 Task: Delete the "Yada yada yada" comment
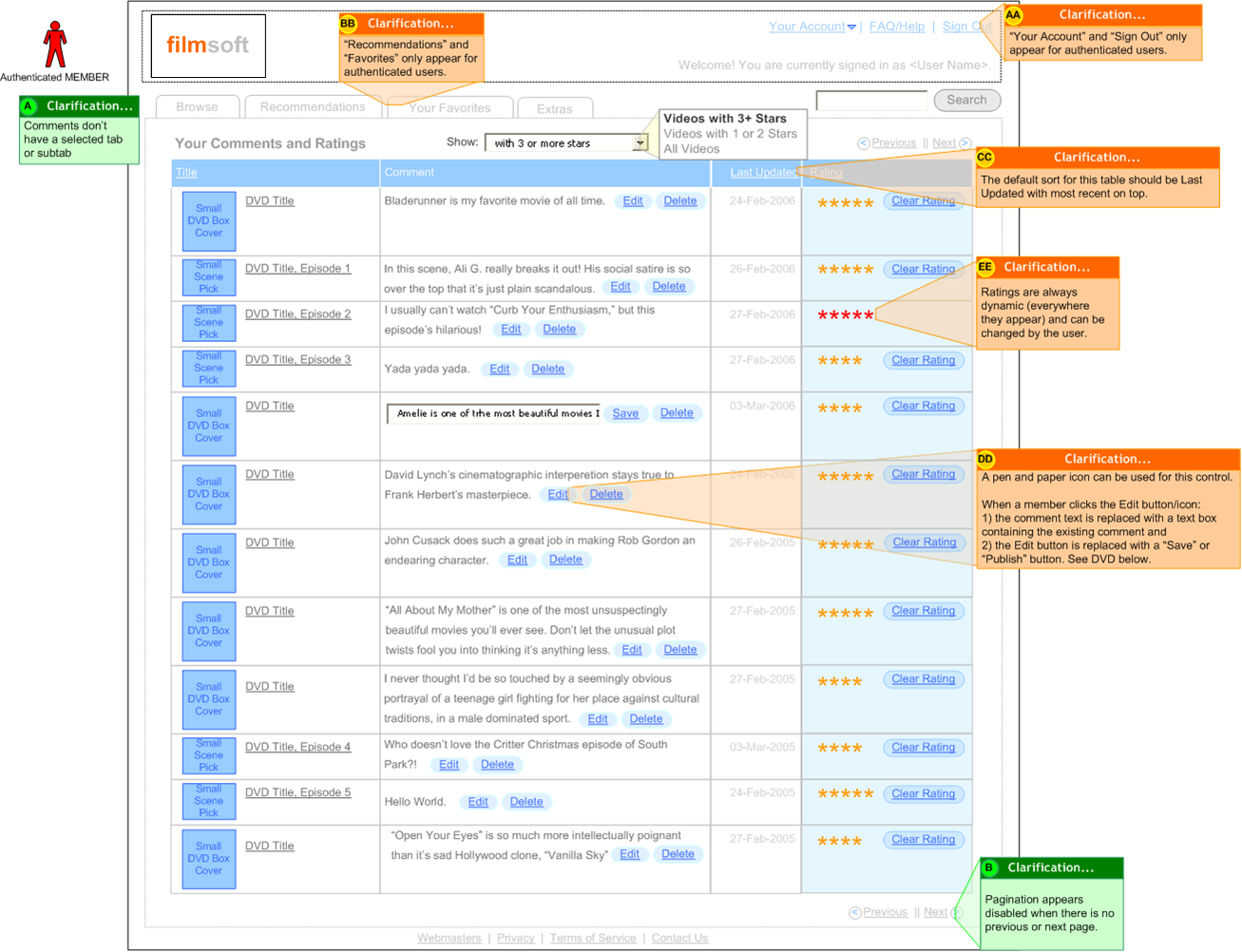coord(548,370)
